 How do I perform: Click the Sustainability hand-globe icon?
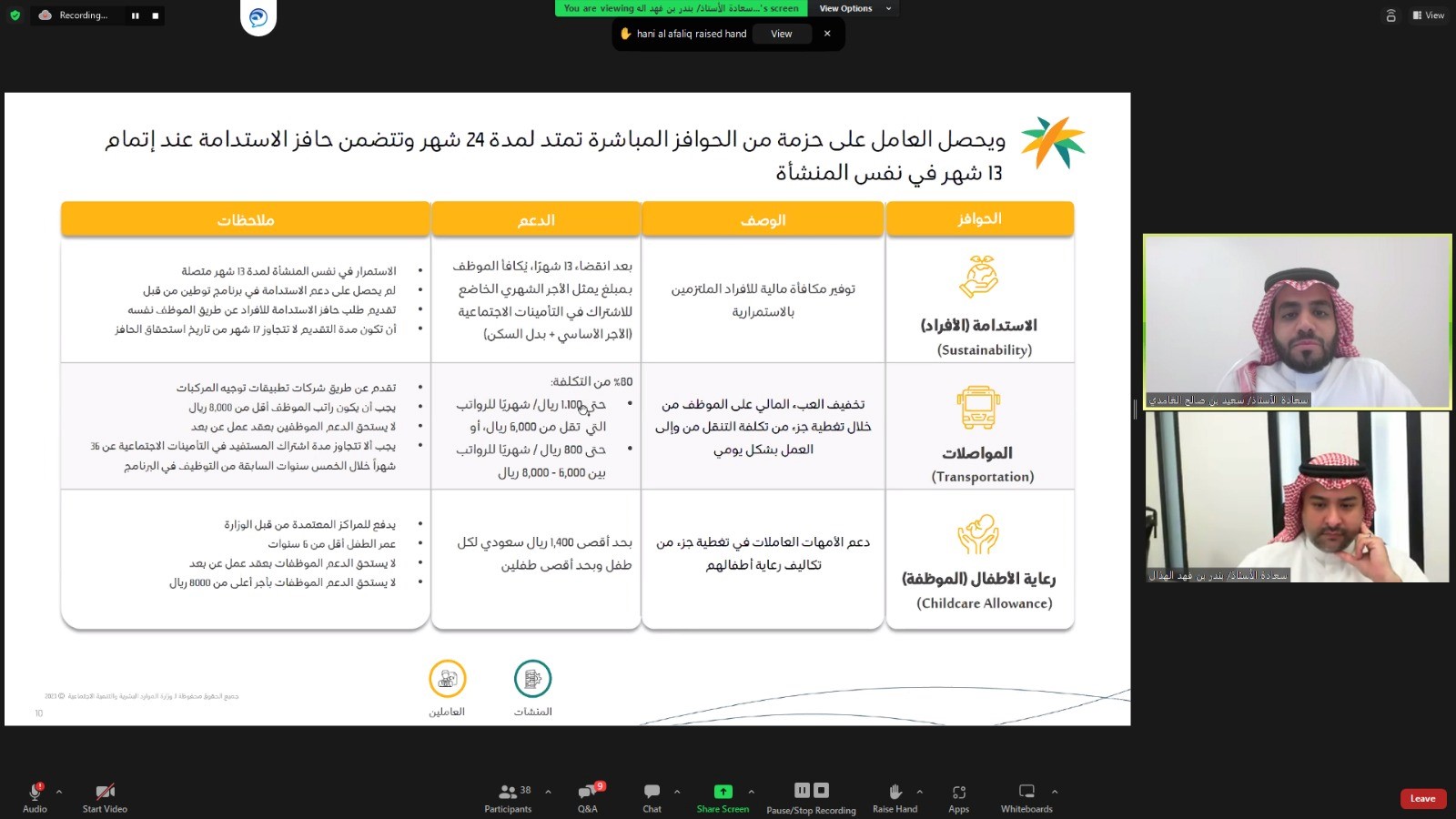point(979,277)
